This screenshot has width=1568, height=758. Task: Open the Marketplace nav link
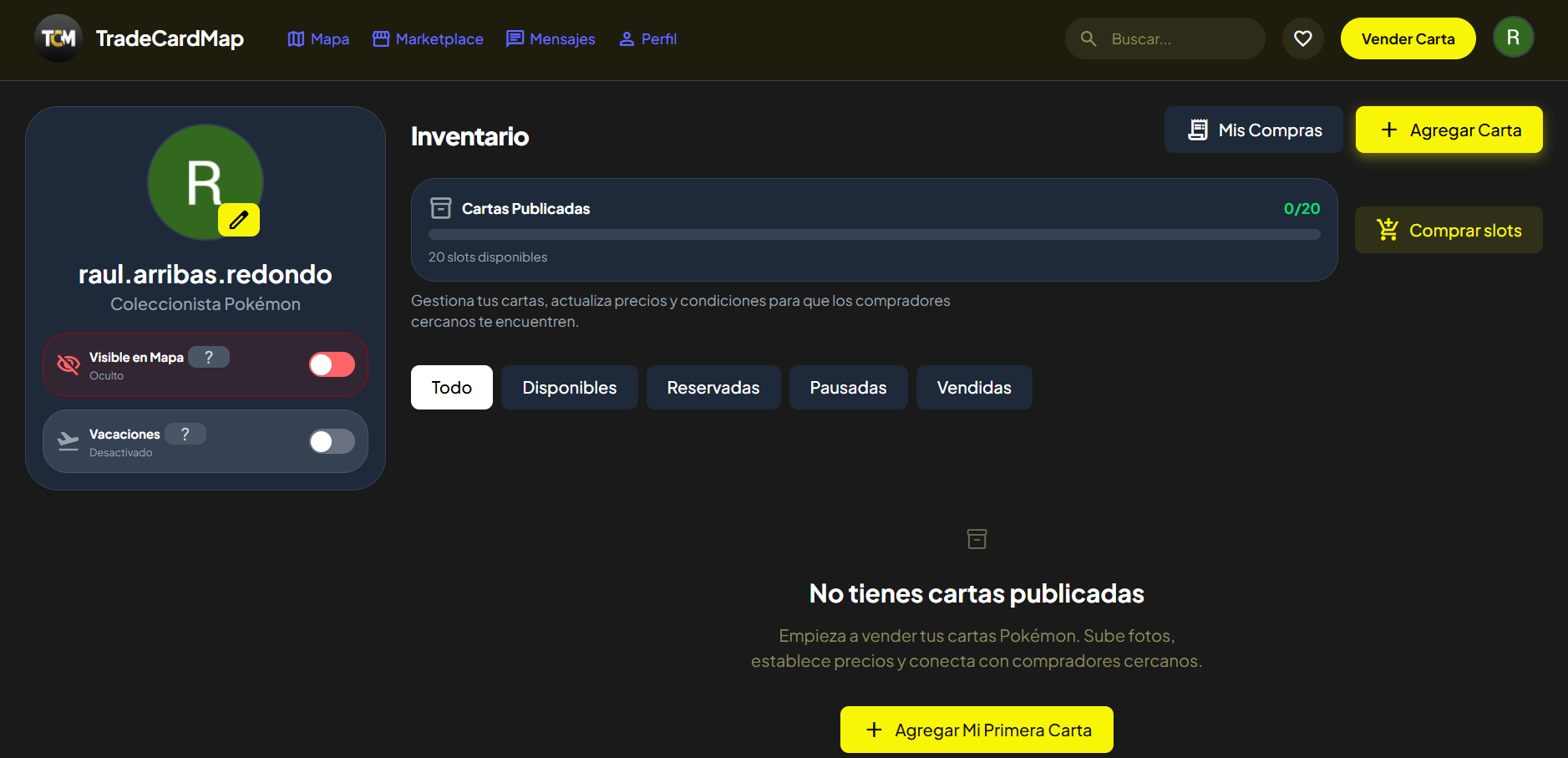428,38
